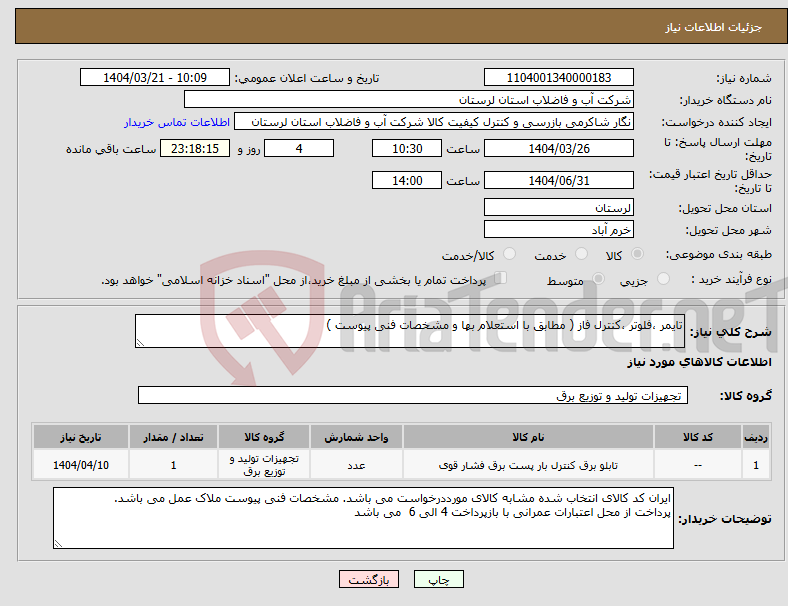Viewport: 788px width, 606px height.
Task: Click the ردیف column header
Action: 755,437
